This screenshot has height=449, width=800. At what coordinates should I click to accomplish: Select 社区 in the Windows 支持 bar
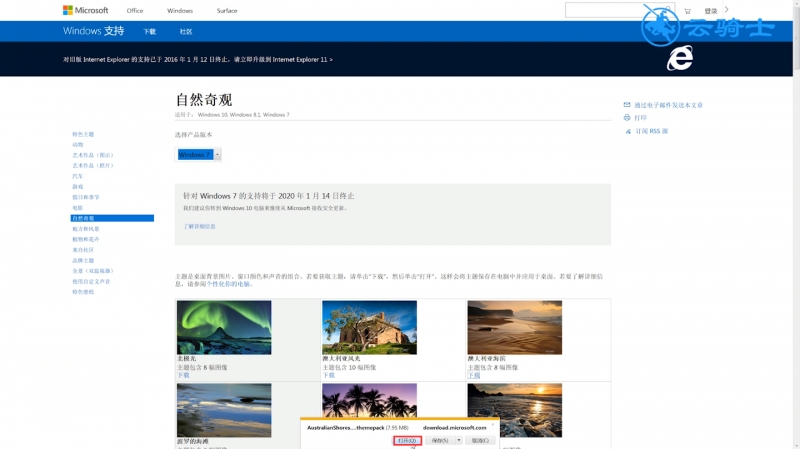(186, 32)
